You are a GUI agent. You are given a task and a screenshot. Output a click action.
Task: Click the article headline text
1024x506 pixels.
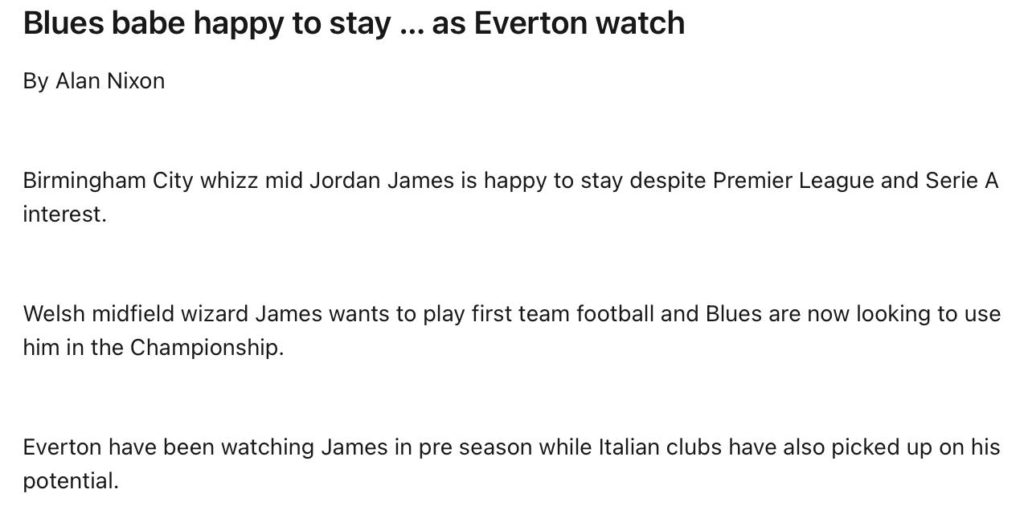click(x=353, y=24)
